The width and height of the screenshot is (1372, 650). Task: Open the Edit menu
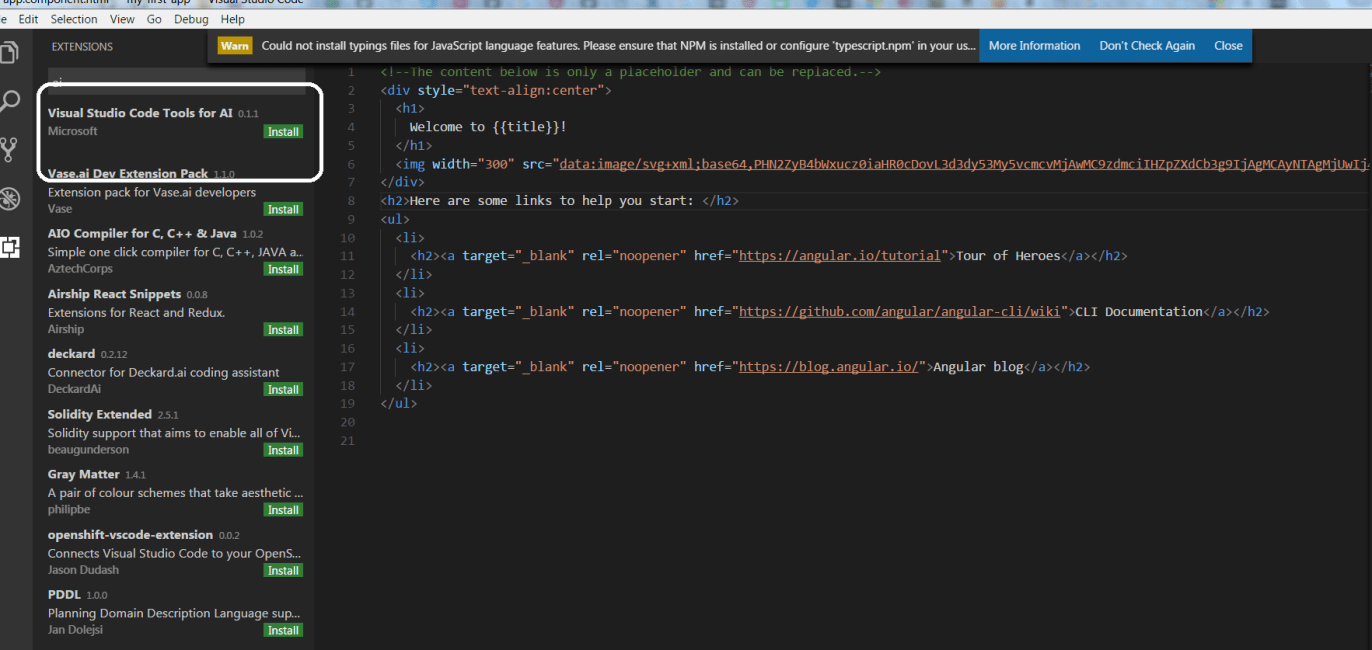28,19
